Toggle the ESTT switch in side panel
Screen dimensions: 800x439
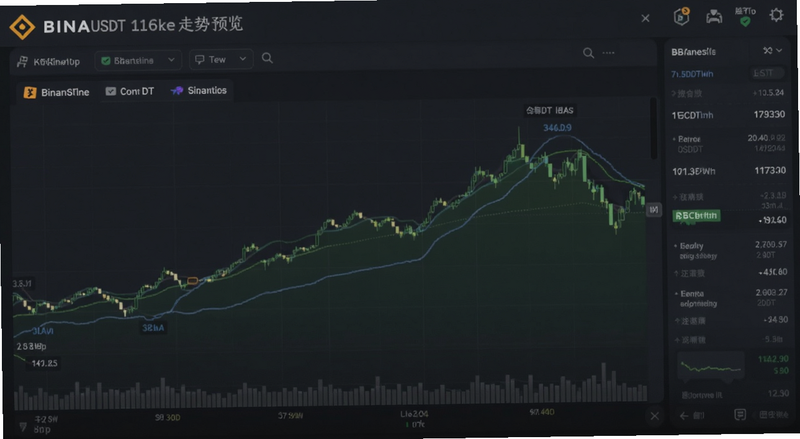tap(767, 73)
